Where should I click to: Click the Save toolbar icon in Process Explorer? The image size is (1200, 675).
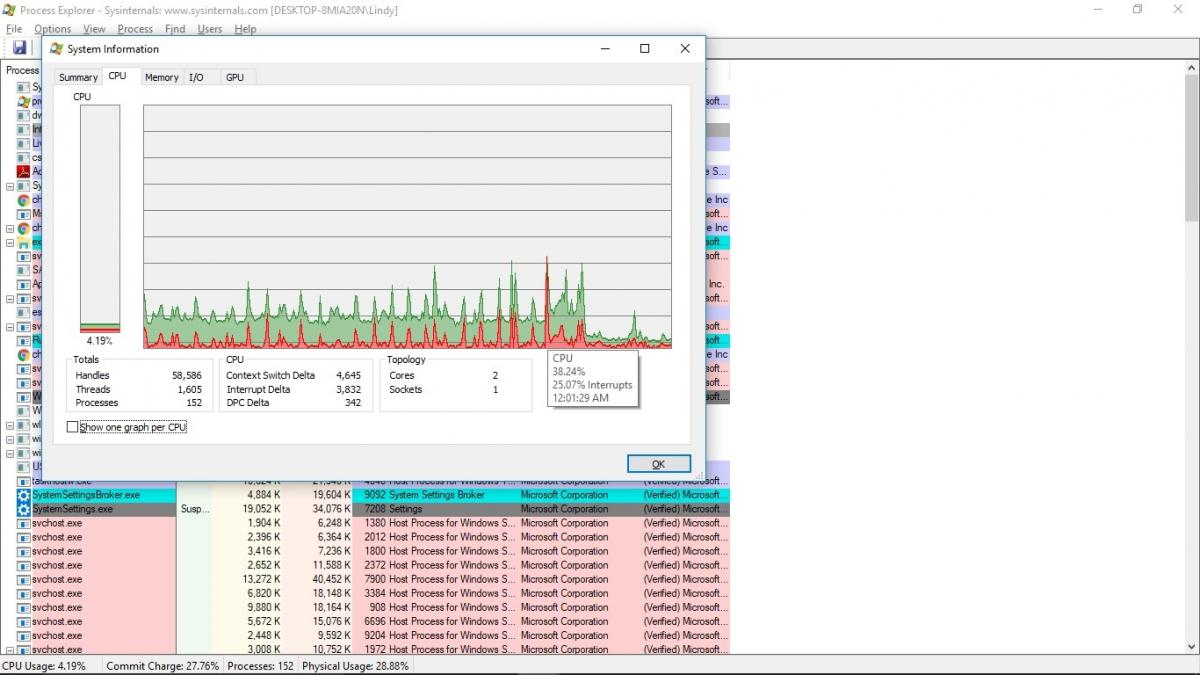coord(19,47)
